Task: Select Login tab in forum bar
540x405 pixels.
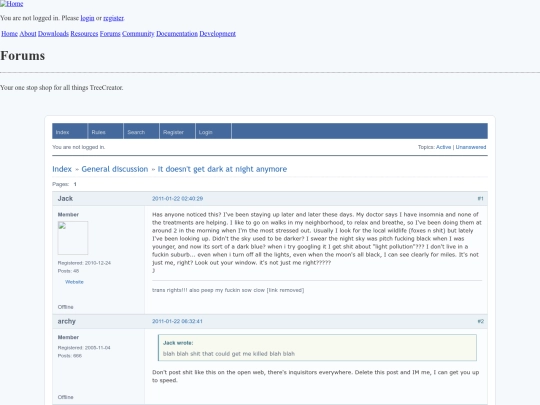Action: coord(213,131)
